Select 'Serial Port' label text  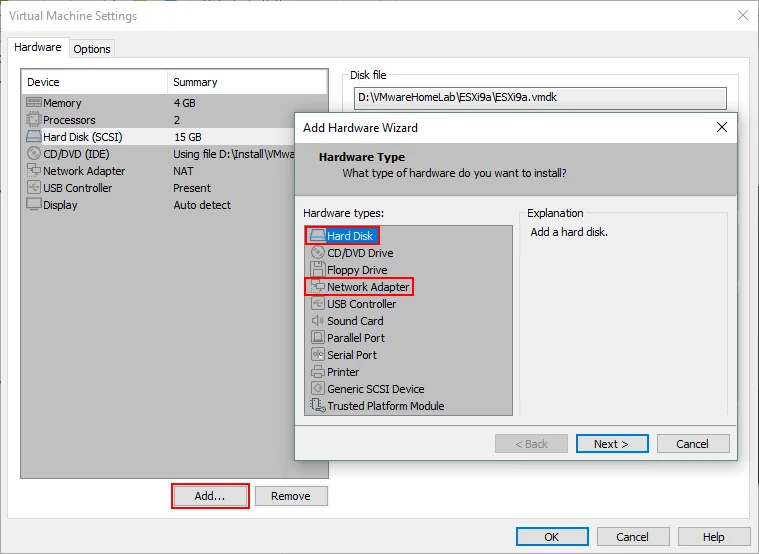tap(352, 355)
